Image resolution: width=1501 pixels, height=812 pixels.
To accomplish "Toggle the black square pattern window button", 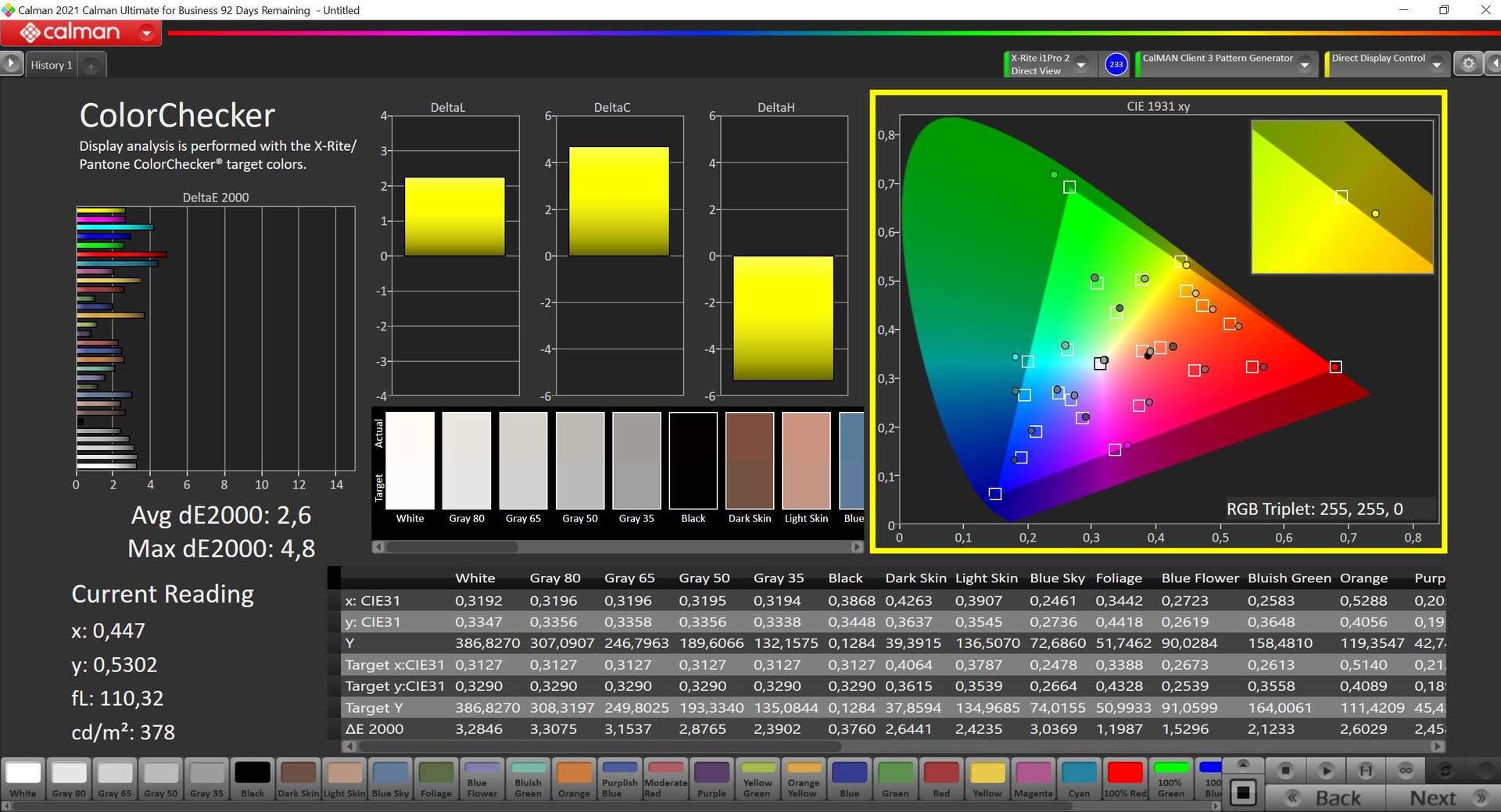I will click(1243, 792).
